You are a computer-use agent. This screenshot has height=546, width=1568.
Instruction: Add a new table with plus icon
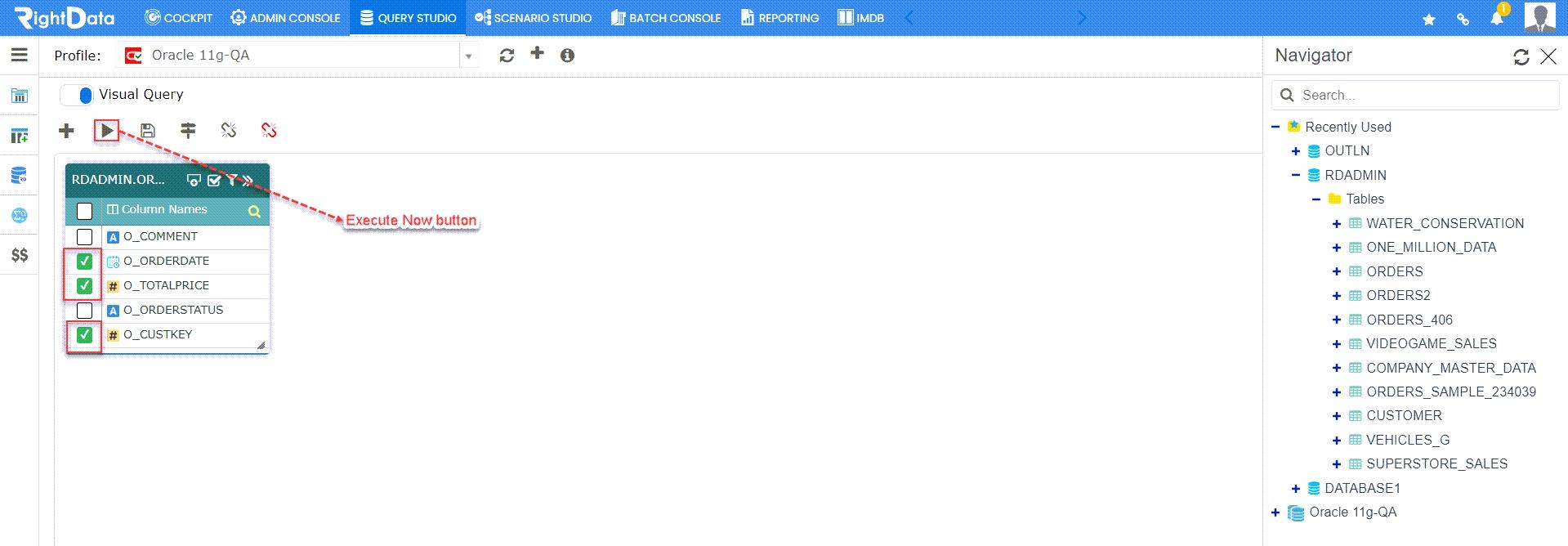[x=67, y=131]
